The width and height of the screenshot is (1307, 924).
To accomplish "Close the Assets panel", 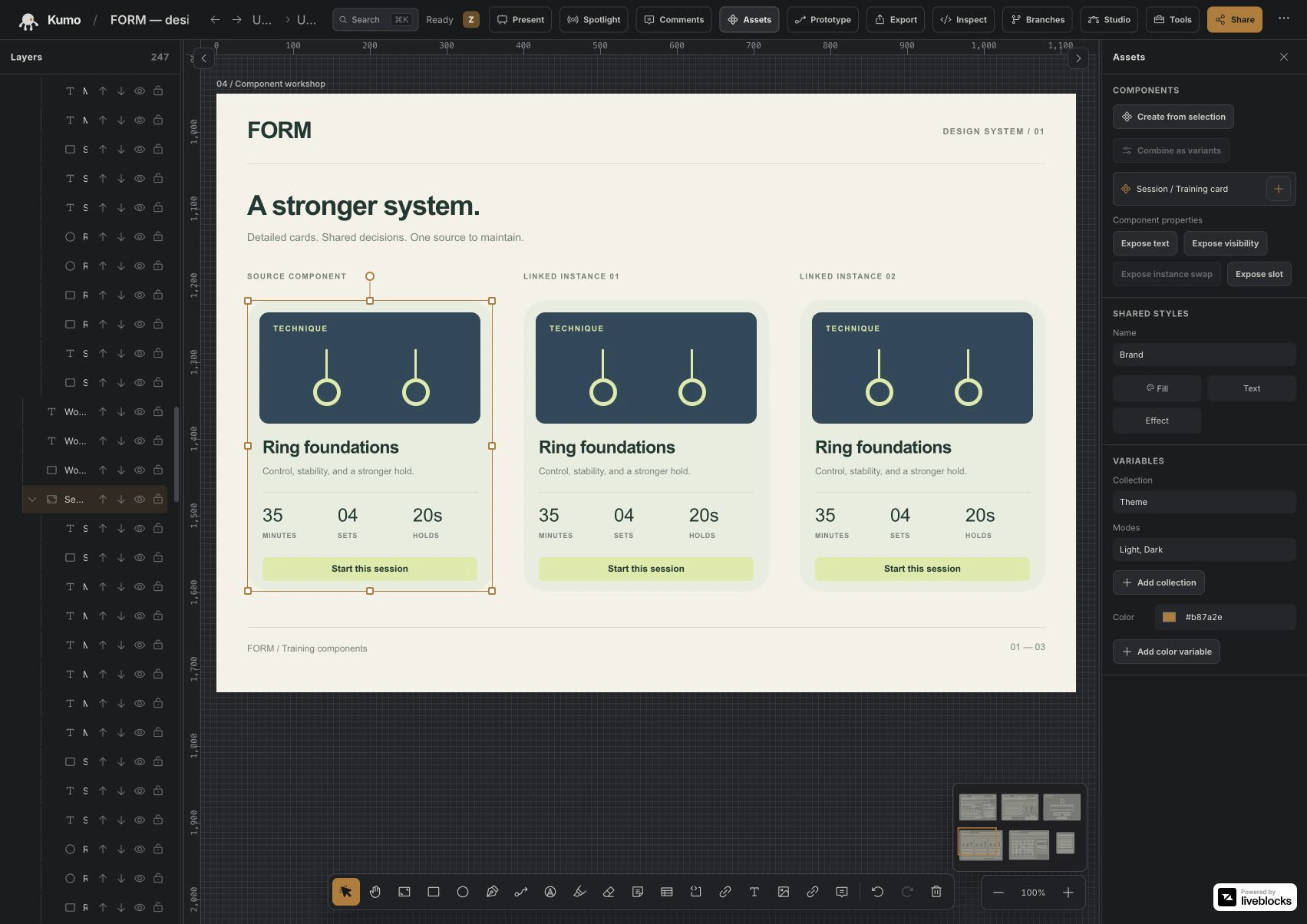I will 1283,57.
